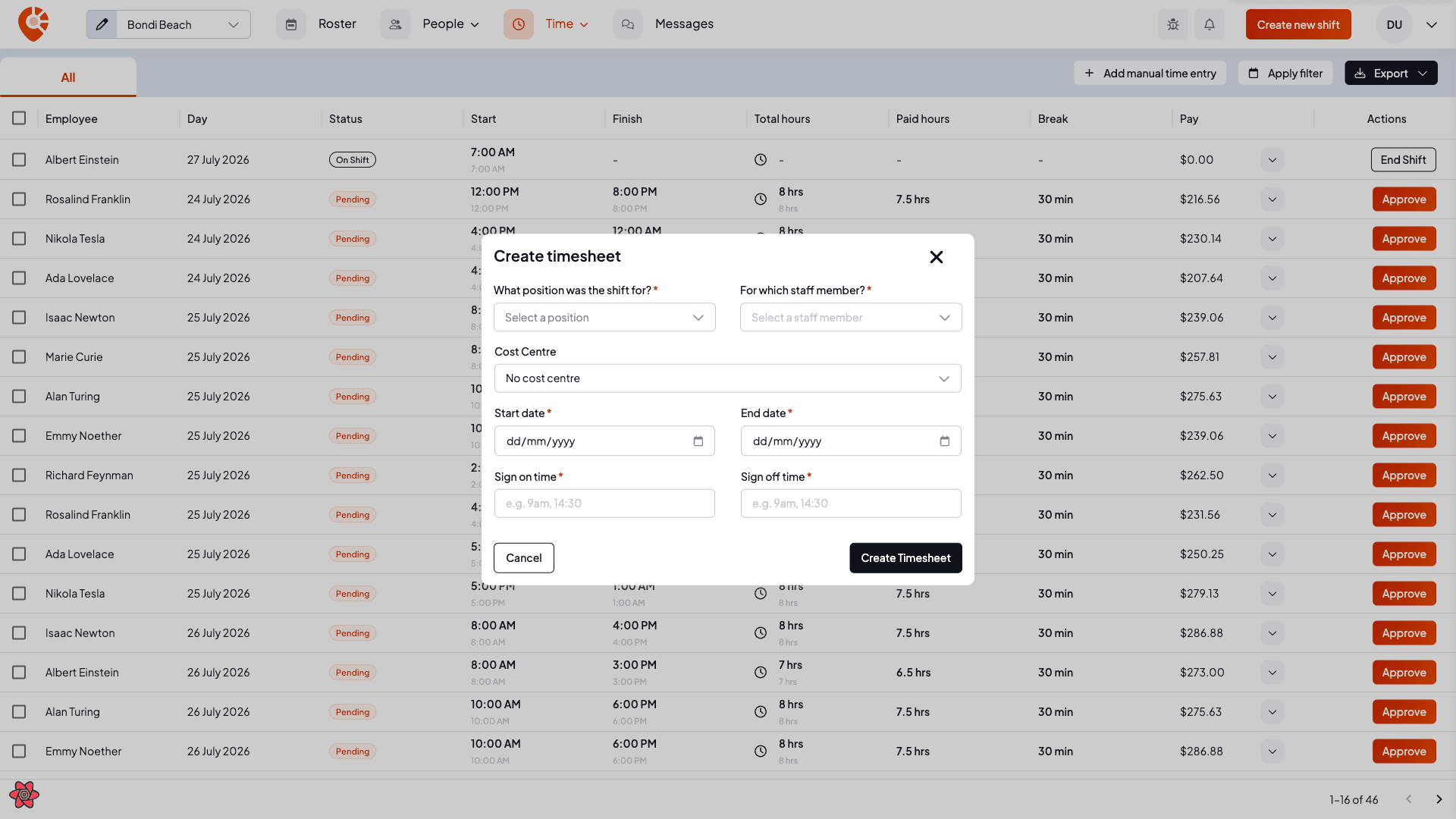Open the Time menu

(566, 24)
